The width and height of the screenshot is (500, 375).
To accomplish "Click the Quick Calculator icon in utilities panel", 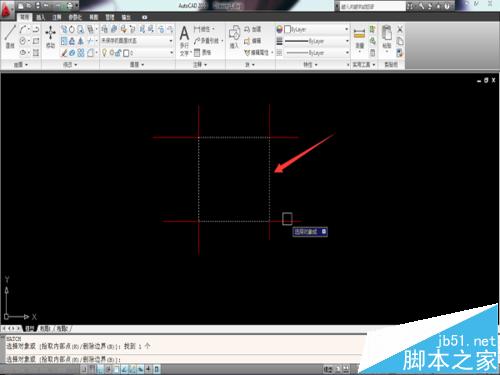I will pyautogui.click(x=373, y=53).
